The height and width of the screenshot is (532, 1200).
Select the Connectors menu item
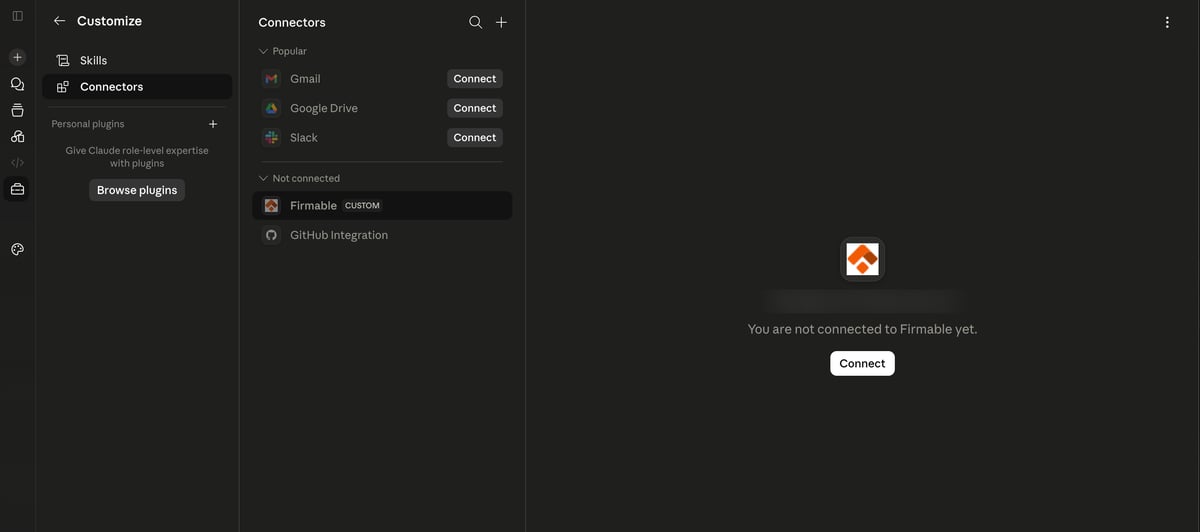[137, 87]
